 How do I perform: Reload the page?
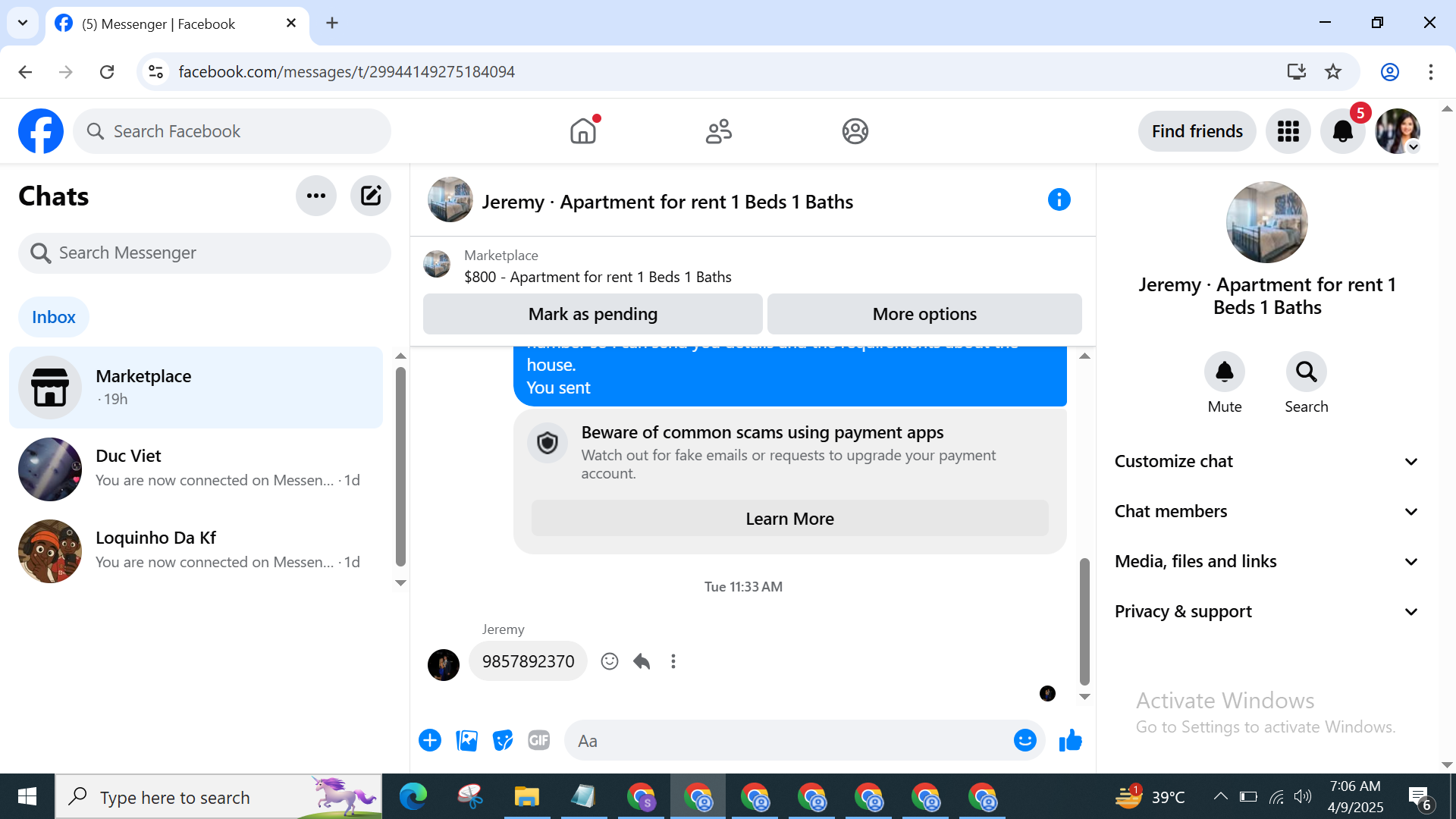(x=107, y=71)
